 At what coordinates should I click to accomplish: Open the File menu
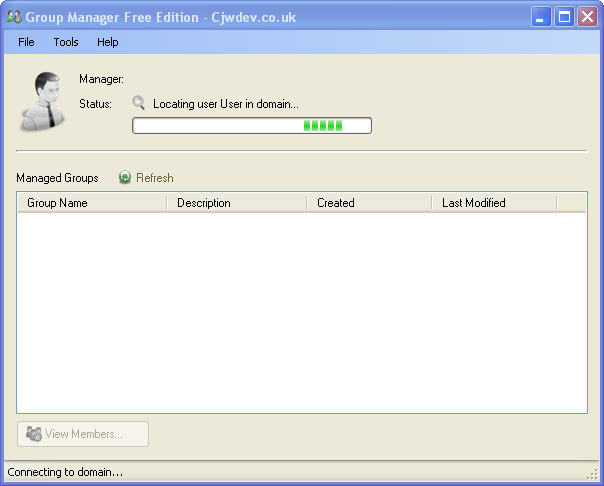(26, 42)
